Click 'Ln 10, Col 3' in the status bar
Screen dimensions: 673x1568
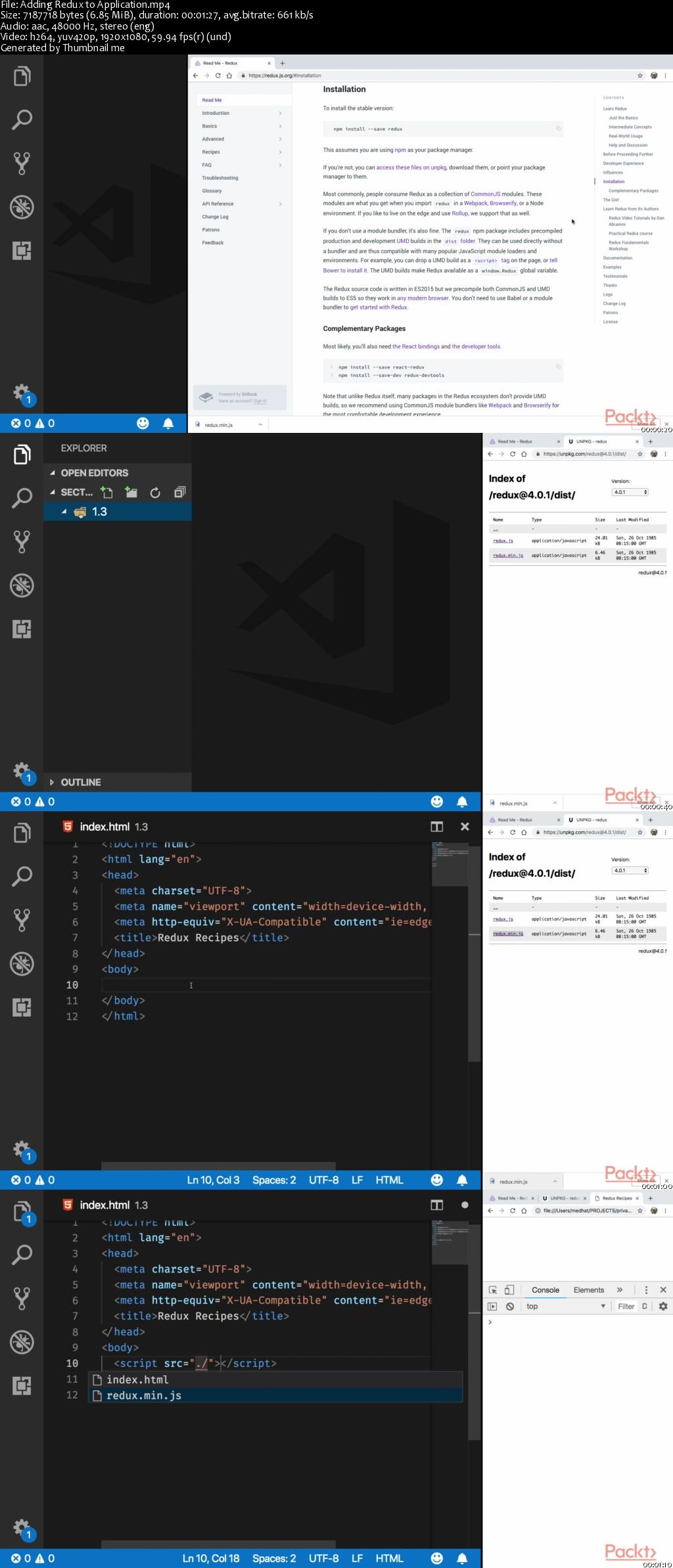click(213, 1180)
